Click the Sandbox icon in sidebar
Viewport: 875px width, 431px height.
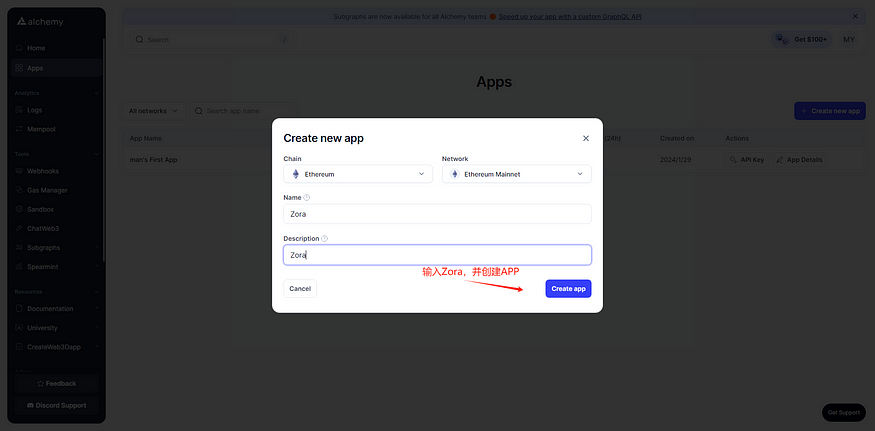coord(20,209)
